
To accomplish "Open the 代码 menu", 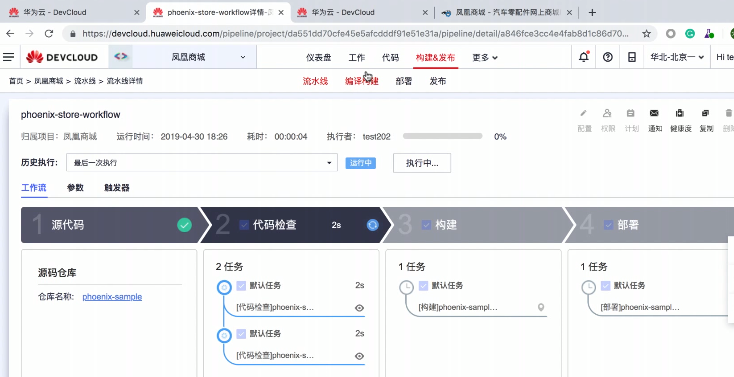I will pyautogui.click(x=390, y=58).
